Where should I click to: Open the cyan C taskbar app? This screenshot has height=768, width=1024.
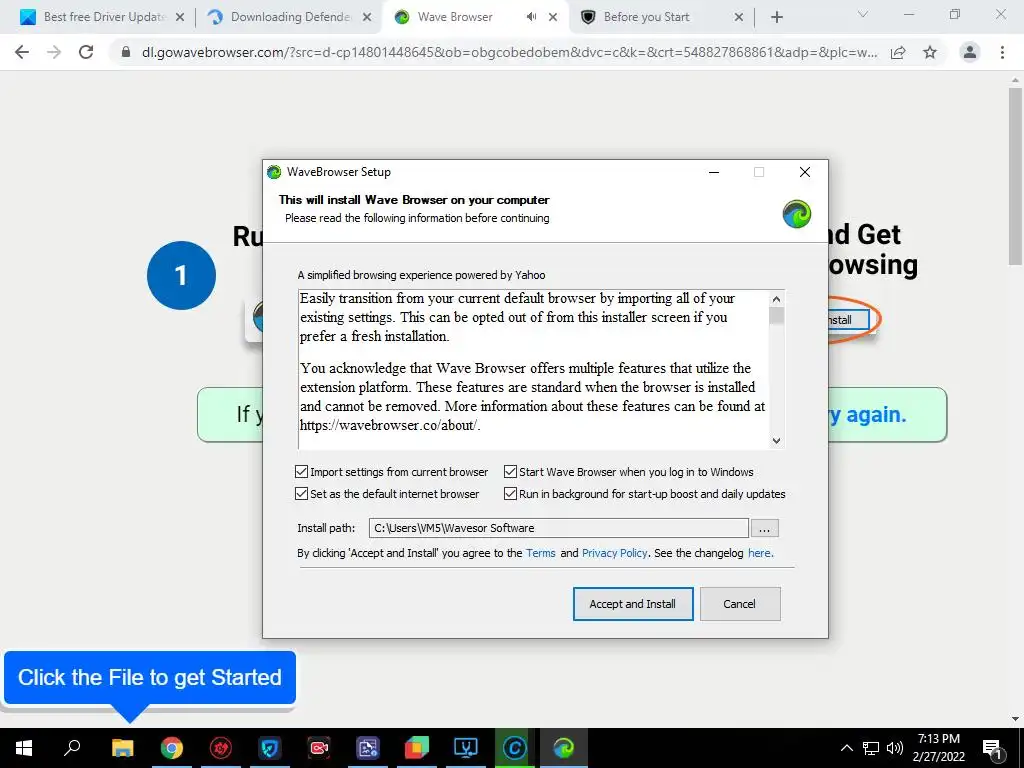[x=515, y=748]
